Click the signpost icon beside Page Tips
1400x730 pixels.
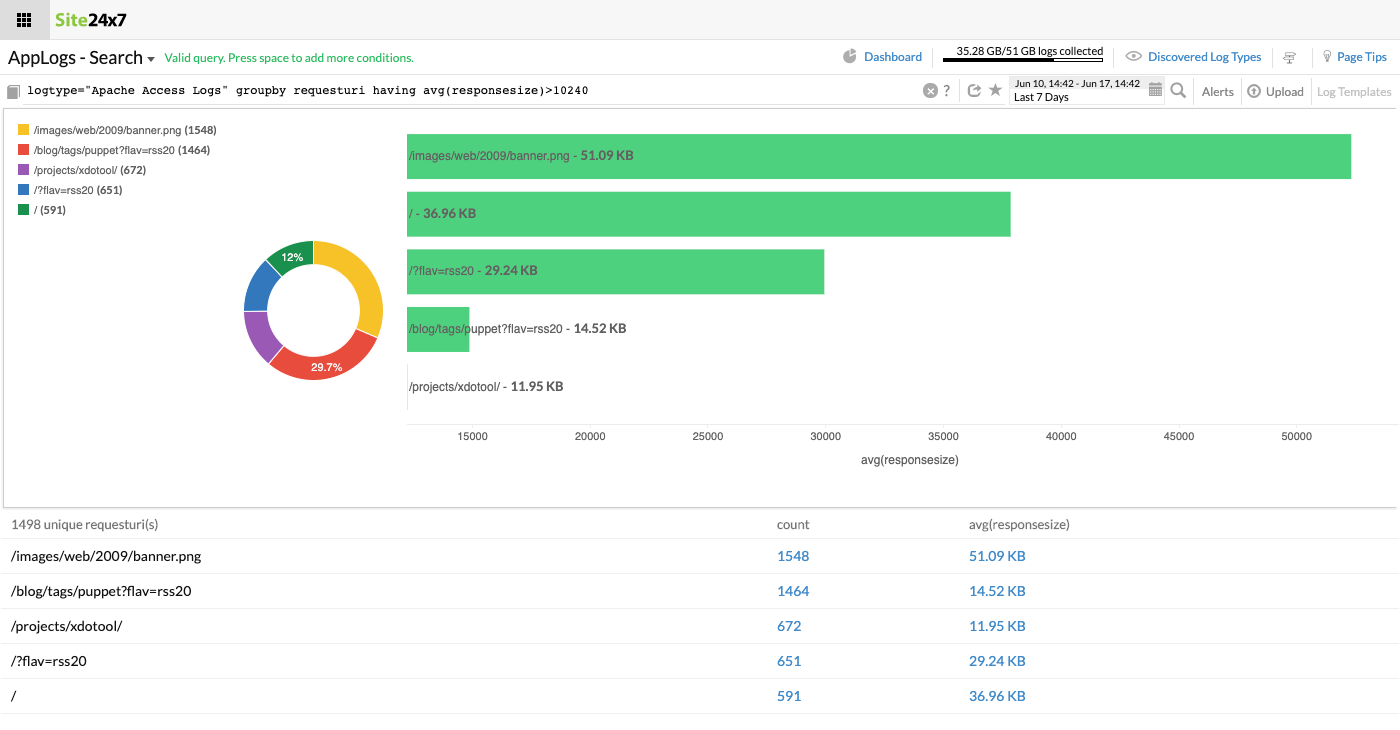(x=1290, y=58)
